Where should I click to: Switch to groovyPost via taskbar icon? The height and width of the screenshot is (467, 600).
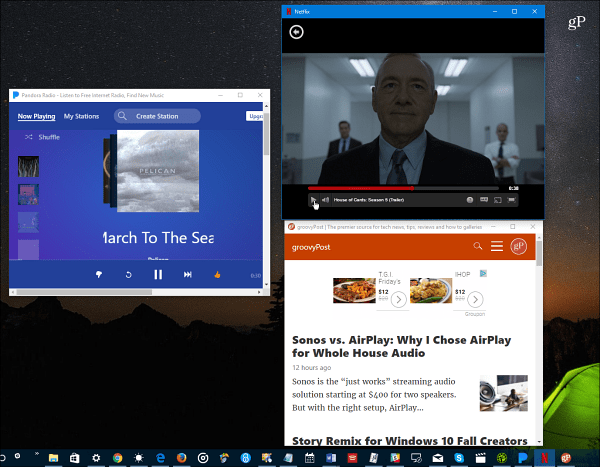566,457
